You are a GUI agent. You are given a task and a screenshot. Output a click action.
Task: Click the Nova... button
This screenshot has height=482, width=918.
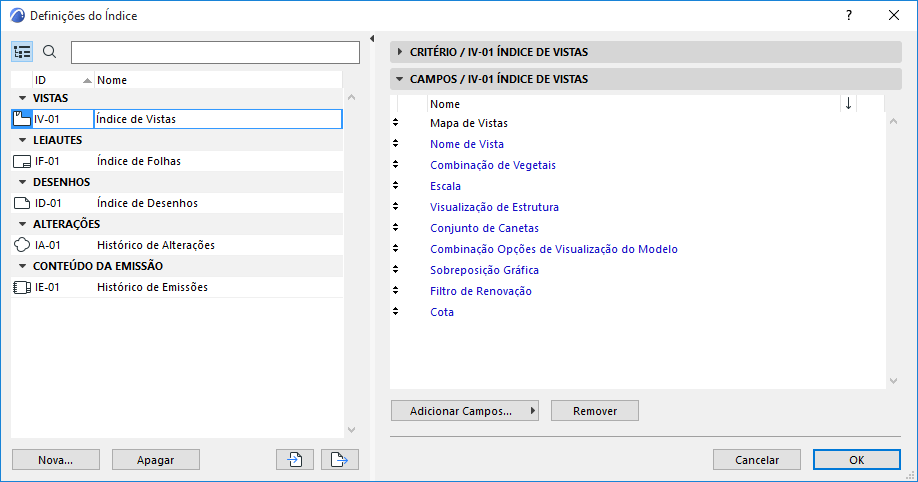click(56, 460)
